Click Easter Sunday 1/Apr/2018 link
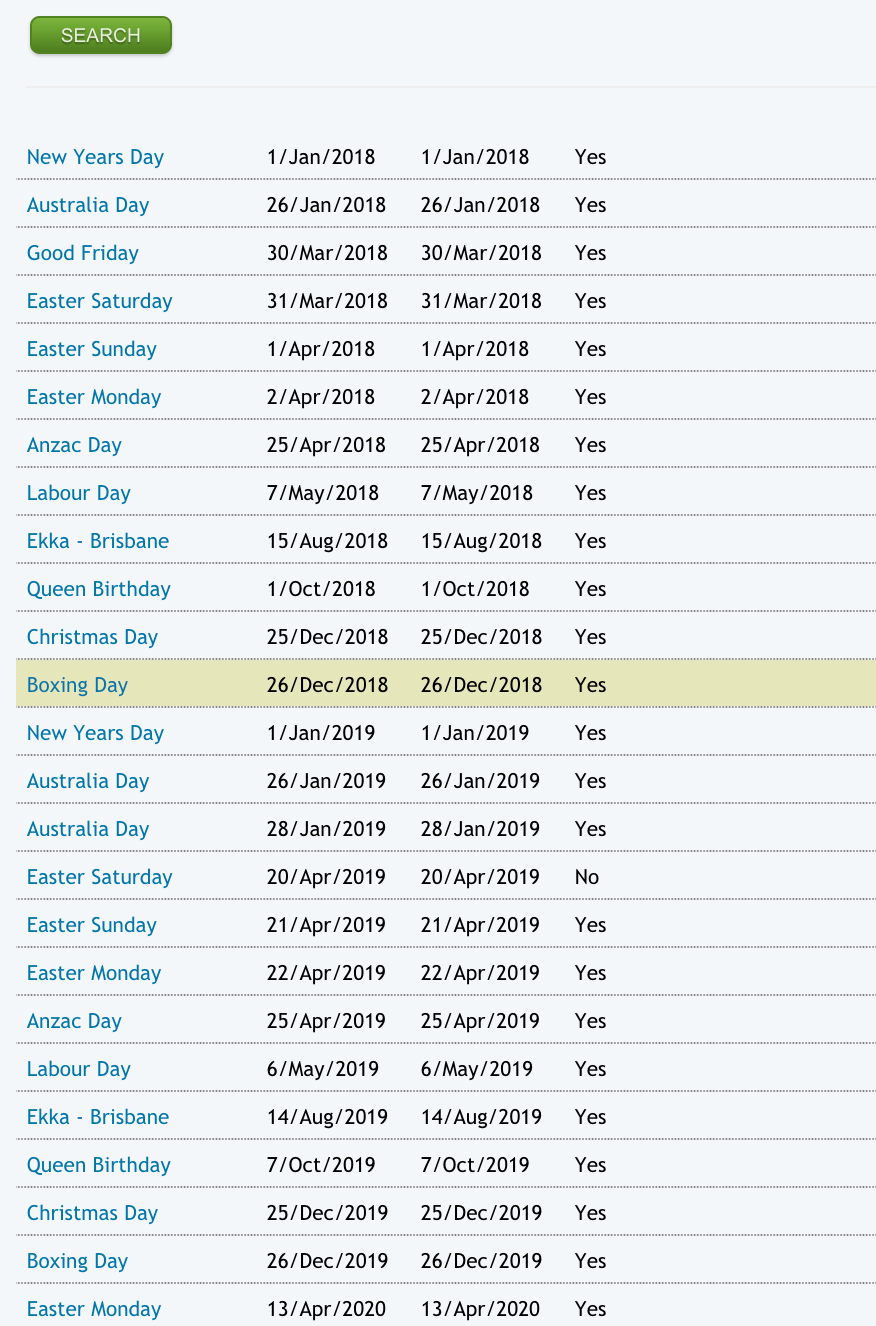Image resolution: width=876 pixels, height=1326 pixels. pyautogui.click(x=92, y=349)
